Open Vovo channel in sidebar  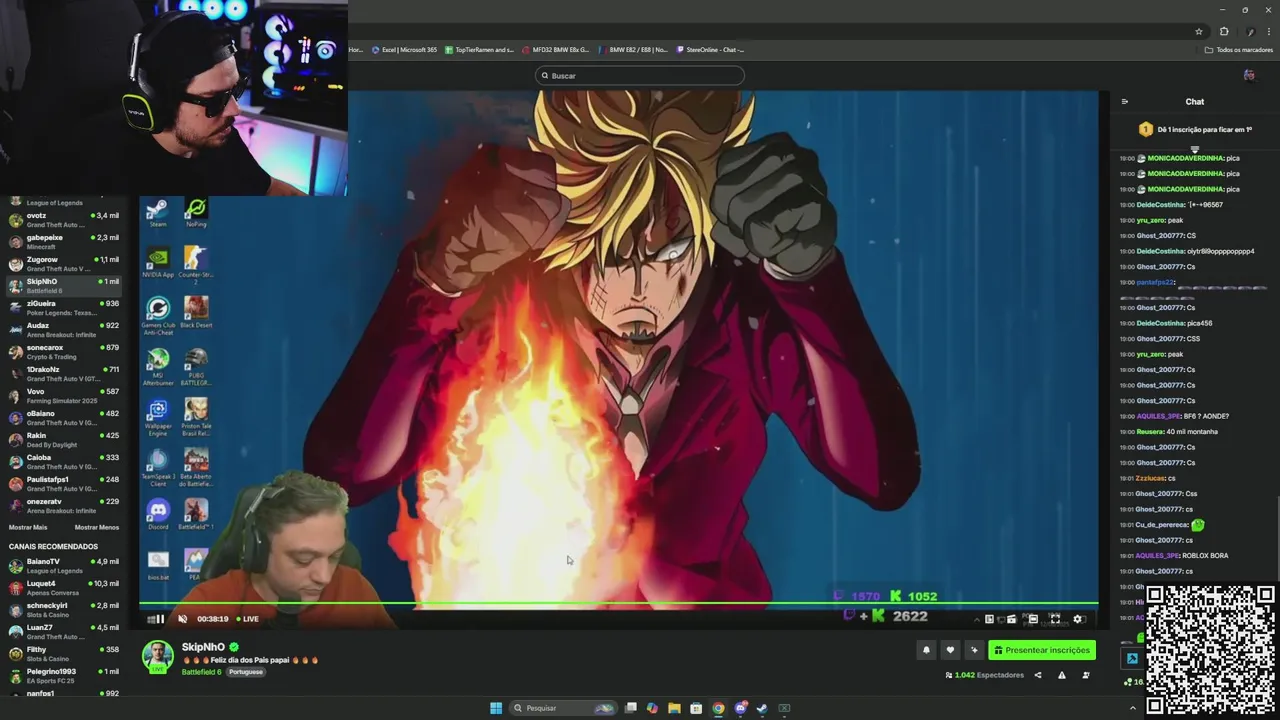[63, 395]
